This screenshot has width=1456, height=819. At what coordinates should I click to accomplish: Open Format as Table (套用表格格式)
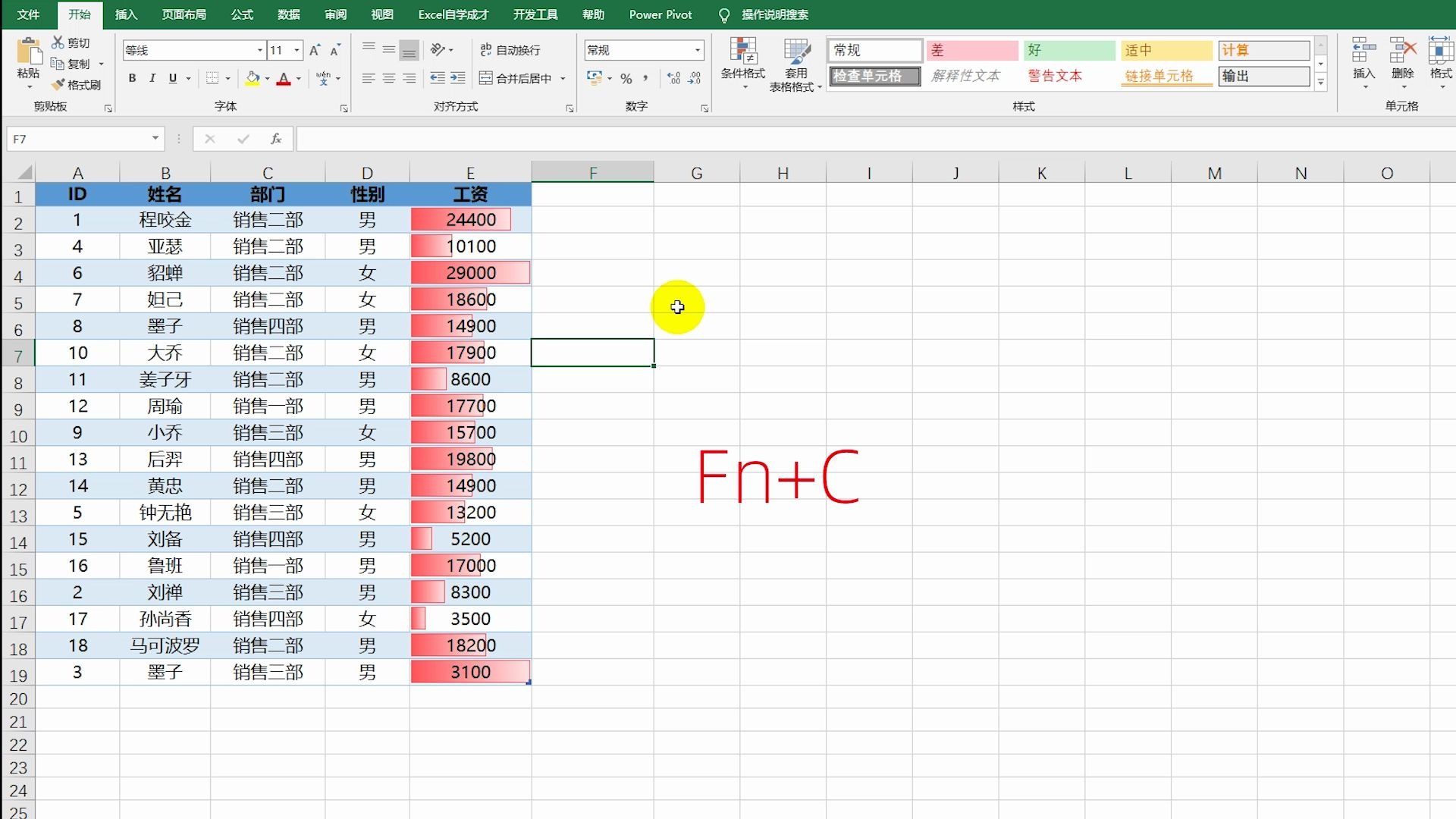pyautogui.click(x=795, y=64)
